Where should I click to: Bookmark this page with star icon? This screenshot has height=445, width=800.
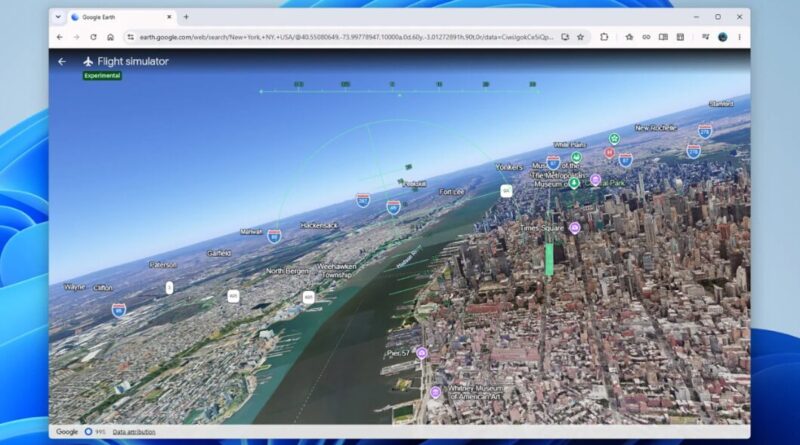pos(581,37)
